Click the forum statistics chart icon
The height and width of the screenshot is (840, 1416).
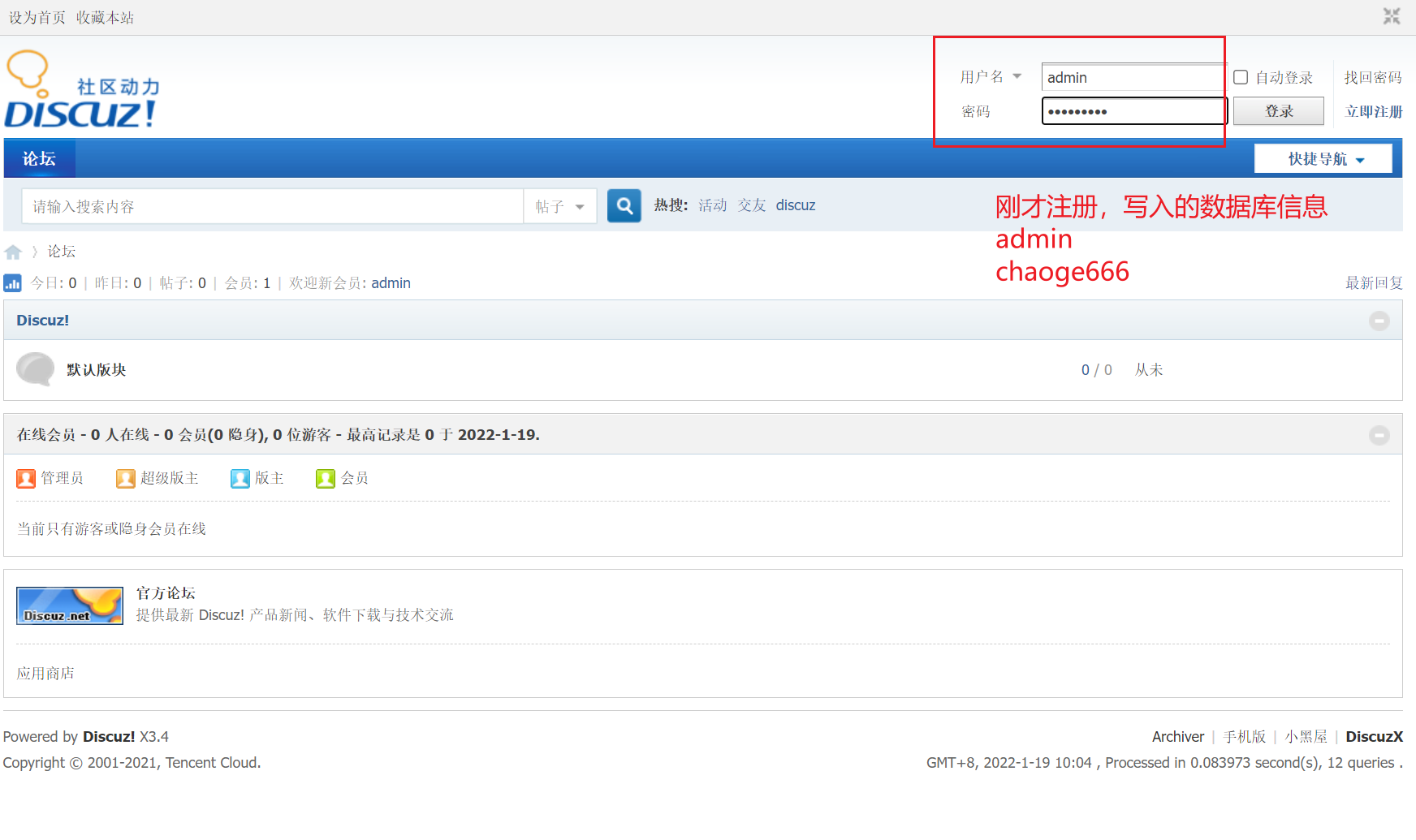click(13, 283)
